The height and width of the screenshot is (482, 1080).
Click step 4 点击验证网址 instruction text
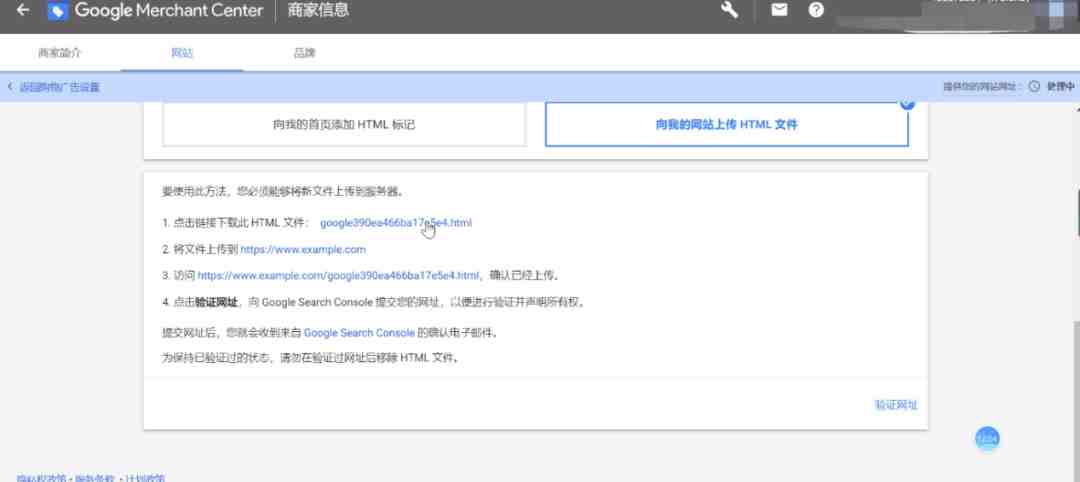pos(374,302)
